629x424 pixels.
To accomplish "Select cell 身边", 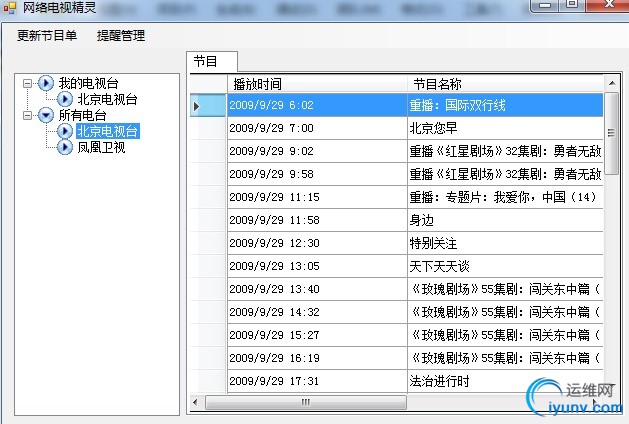I will click(x=505, y=220).
